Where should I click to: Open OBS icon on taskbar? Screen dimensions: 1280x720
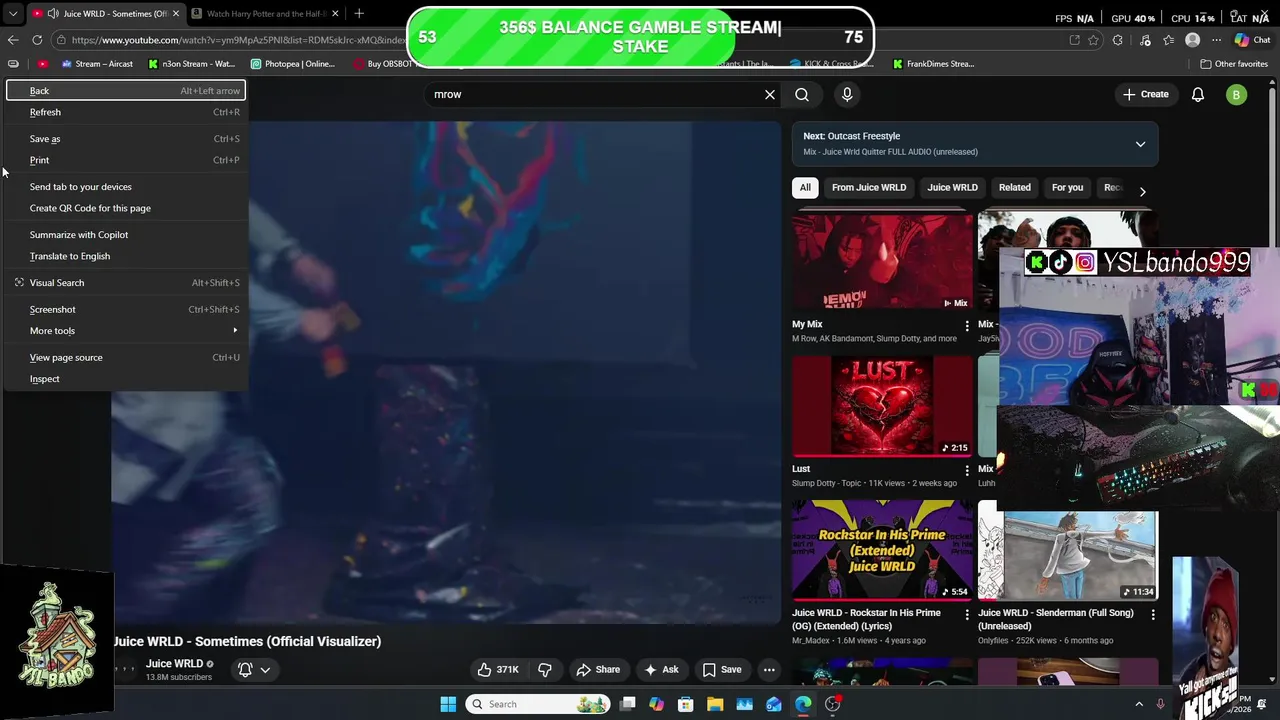(832, 704)
